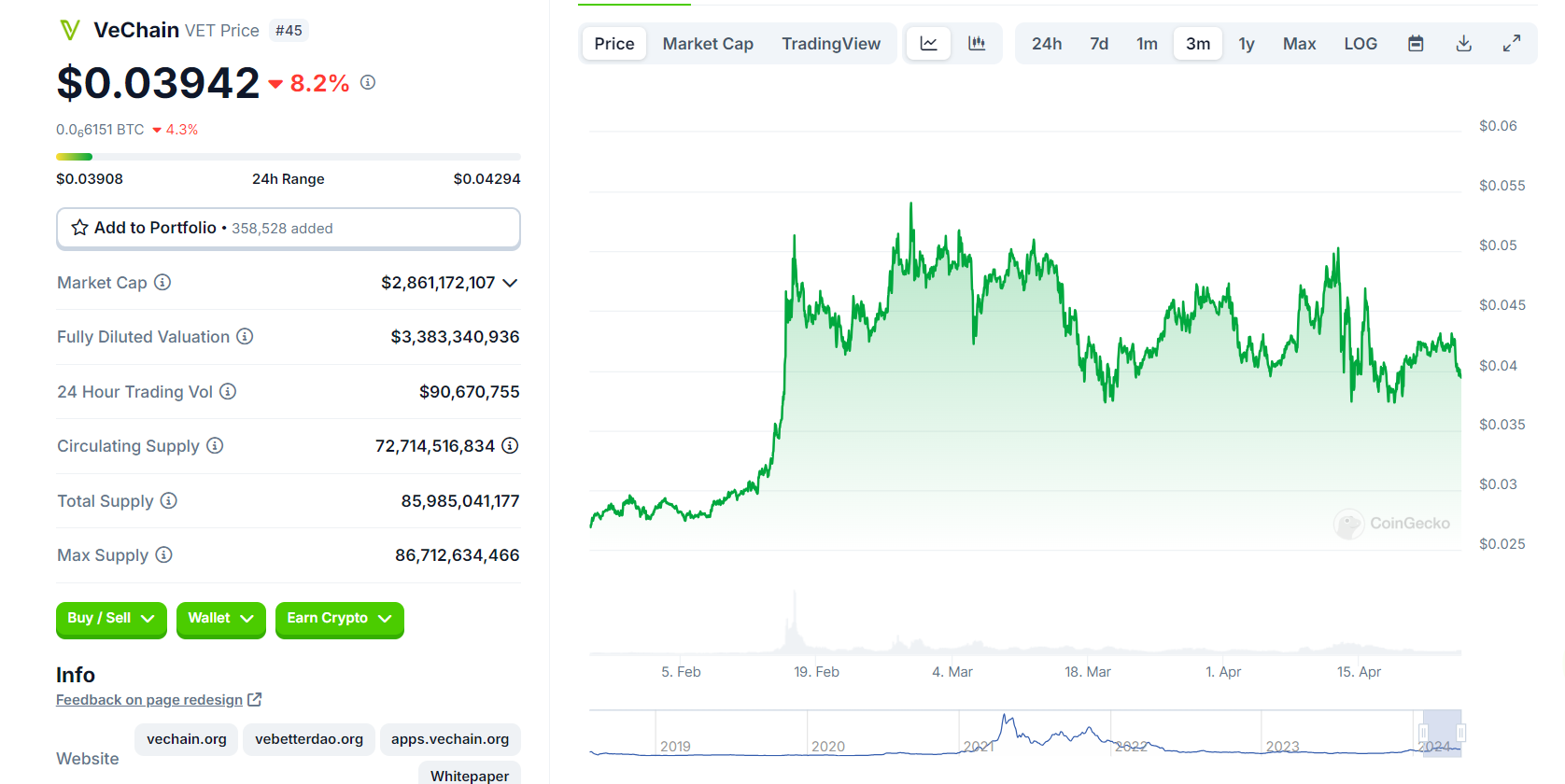Select the 1y time range
Viewport: 1565px width, 784px height.
click(1246, 44)
